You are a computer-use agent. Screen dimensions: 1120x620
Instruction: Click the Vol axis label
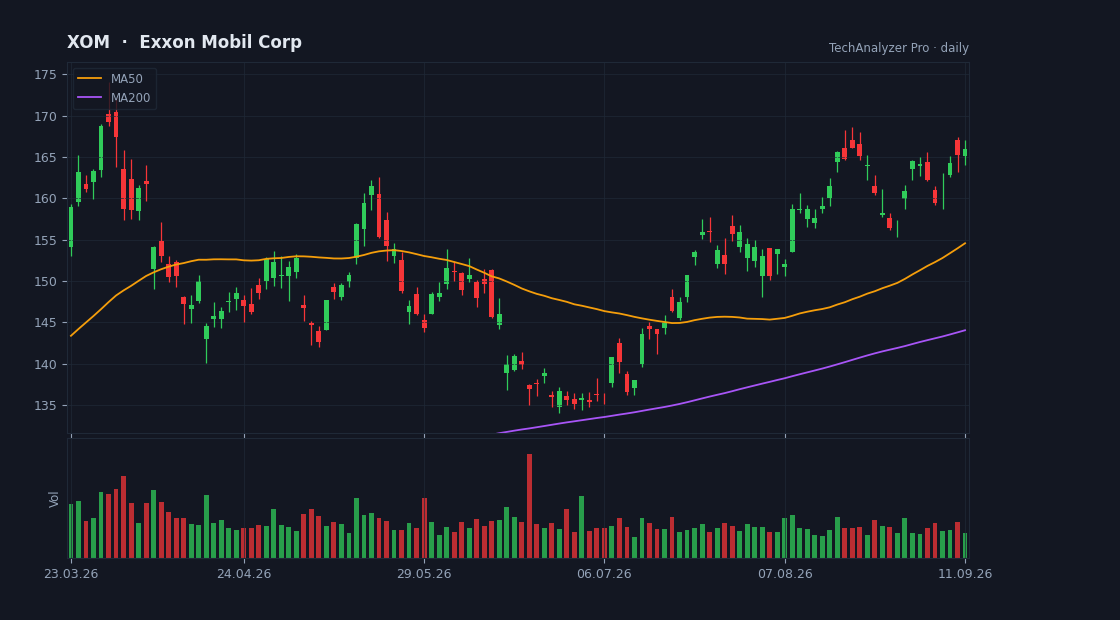click(54, 499)
